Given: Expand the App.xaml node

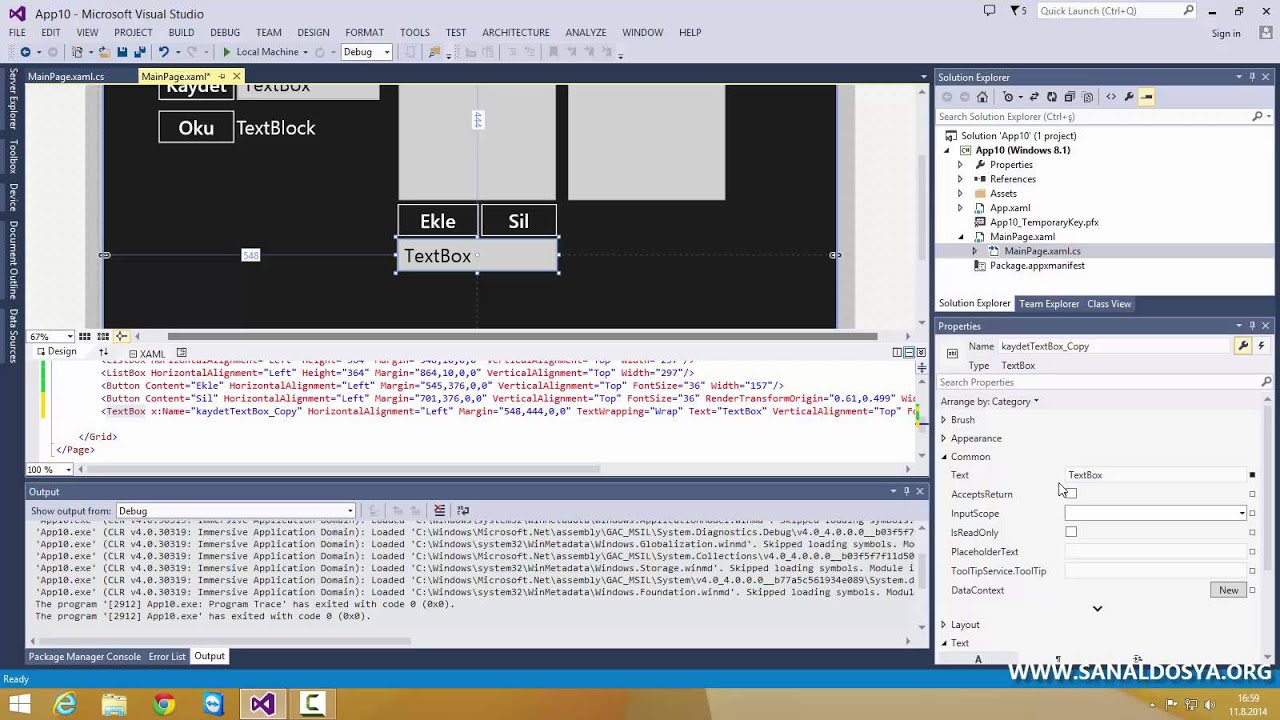Looking at the screenshot, I should click(960, 208).
